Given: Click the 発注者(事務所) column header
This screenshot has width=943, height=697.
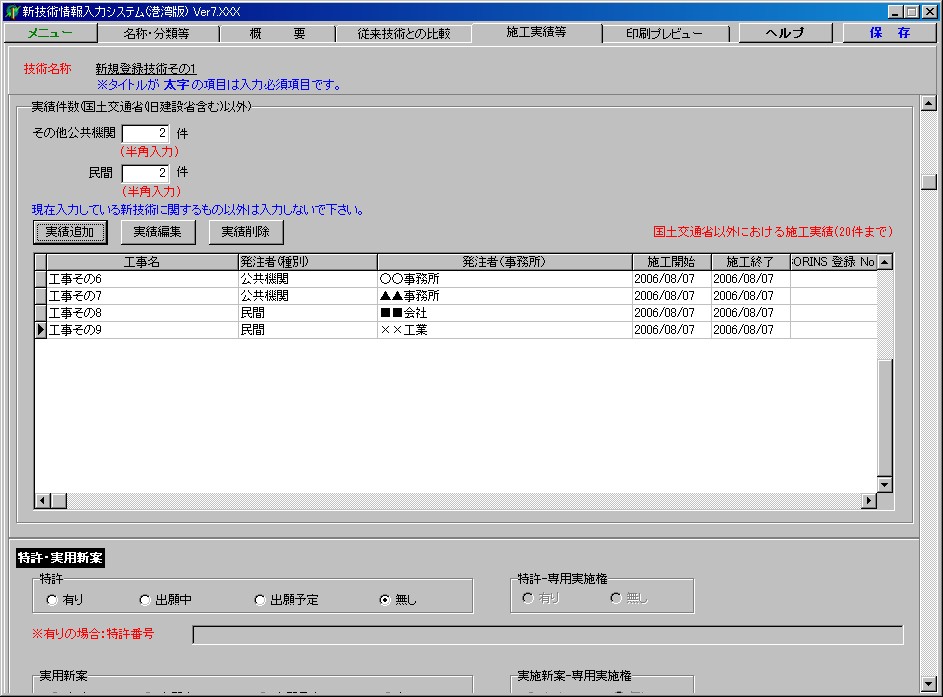Looking at the screenshot, I should coord(504,262).
